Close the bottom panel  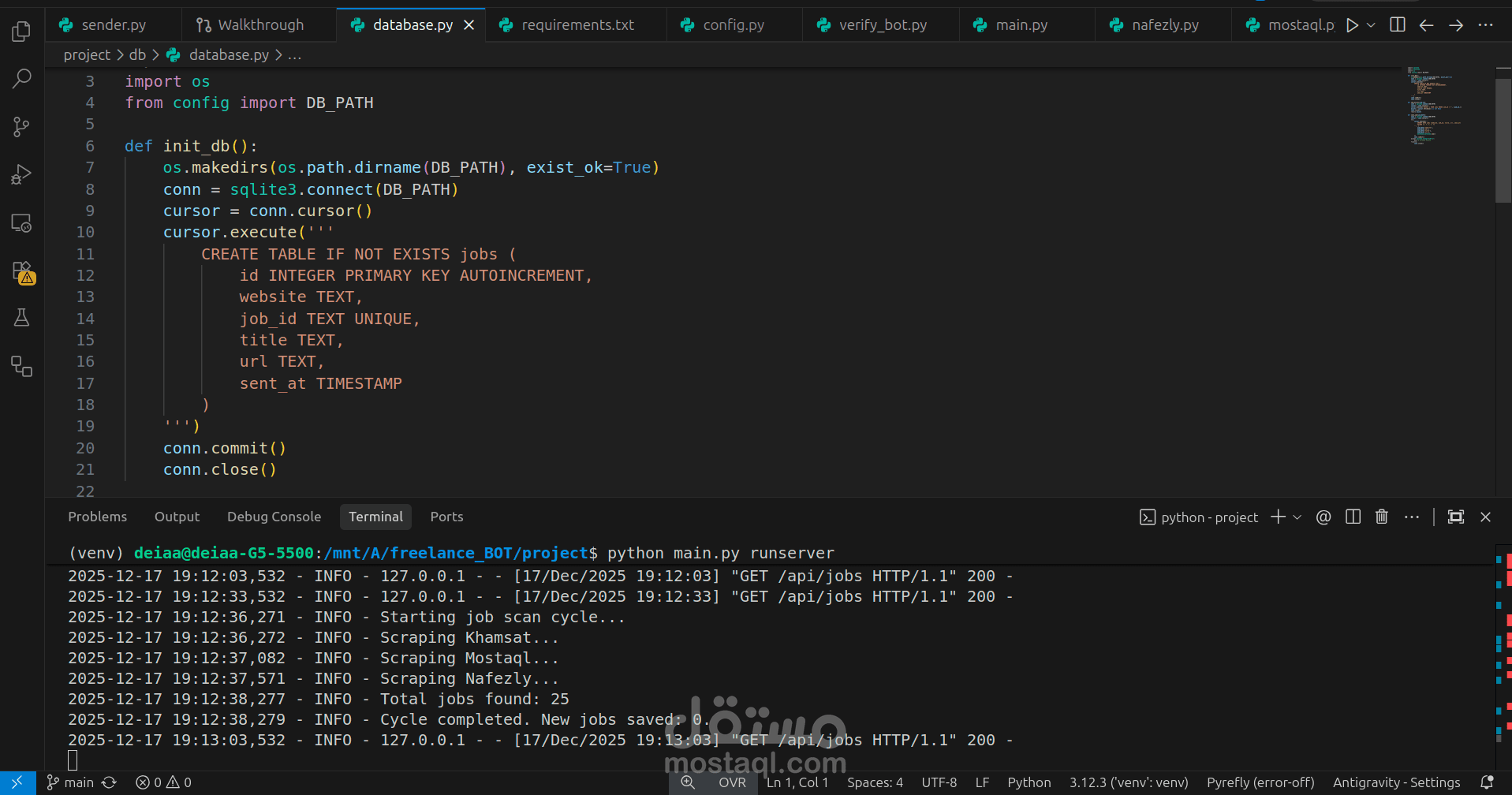click(1485, 517)
